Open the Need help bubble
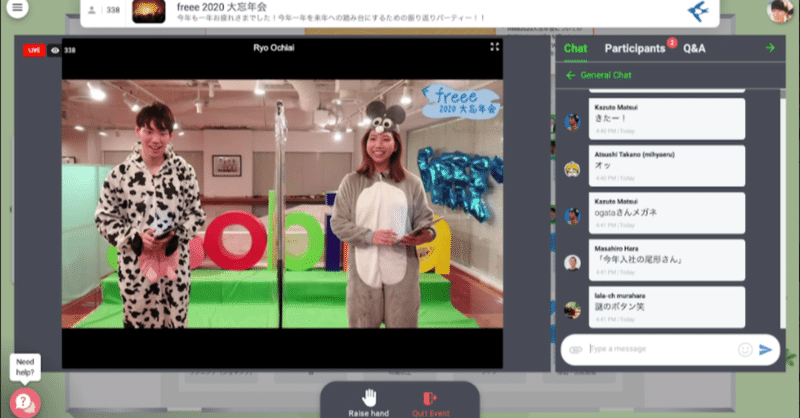 [x=25, y=367]
